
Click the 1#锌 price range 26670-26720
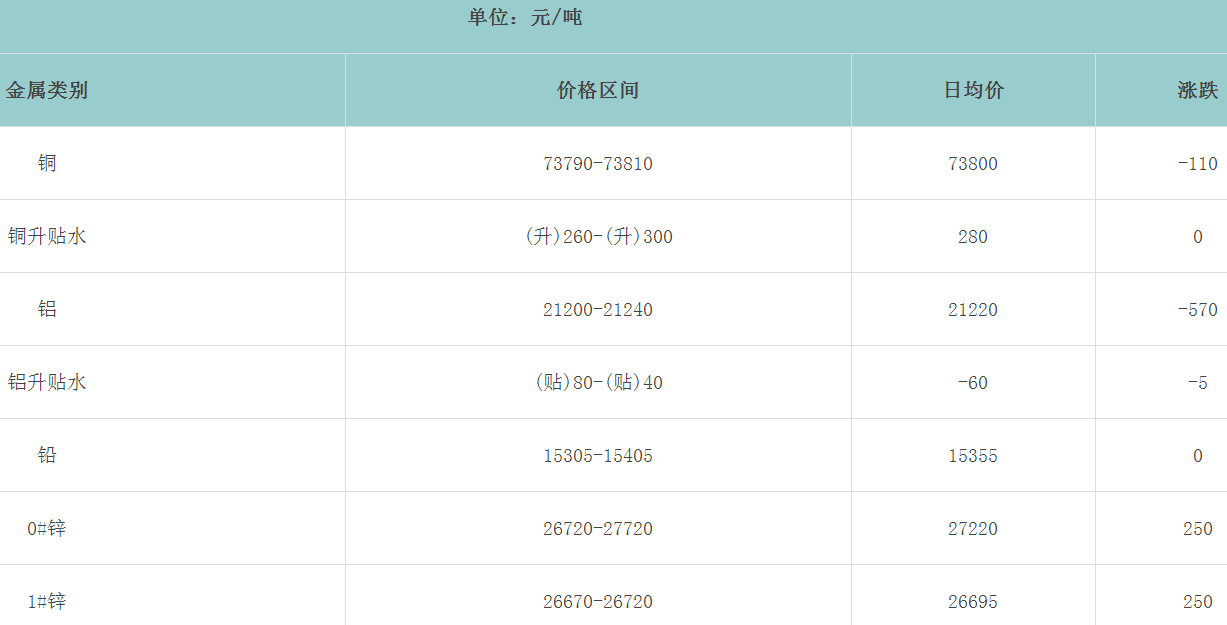coord(598,602)
